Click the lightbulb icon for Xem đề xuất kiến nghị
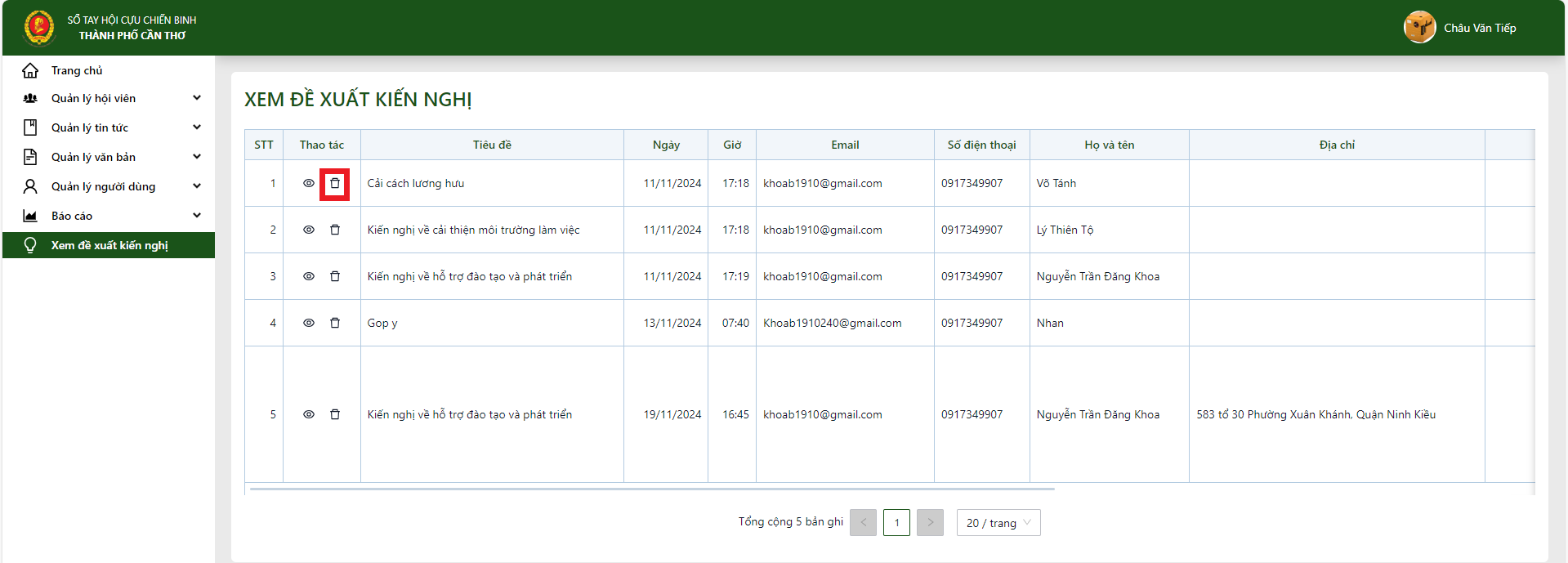 click(x=30, y=245)
